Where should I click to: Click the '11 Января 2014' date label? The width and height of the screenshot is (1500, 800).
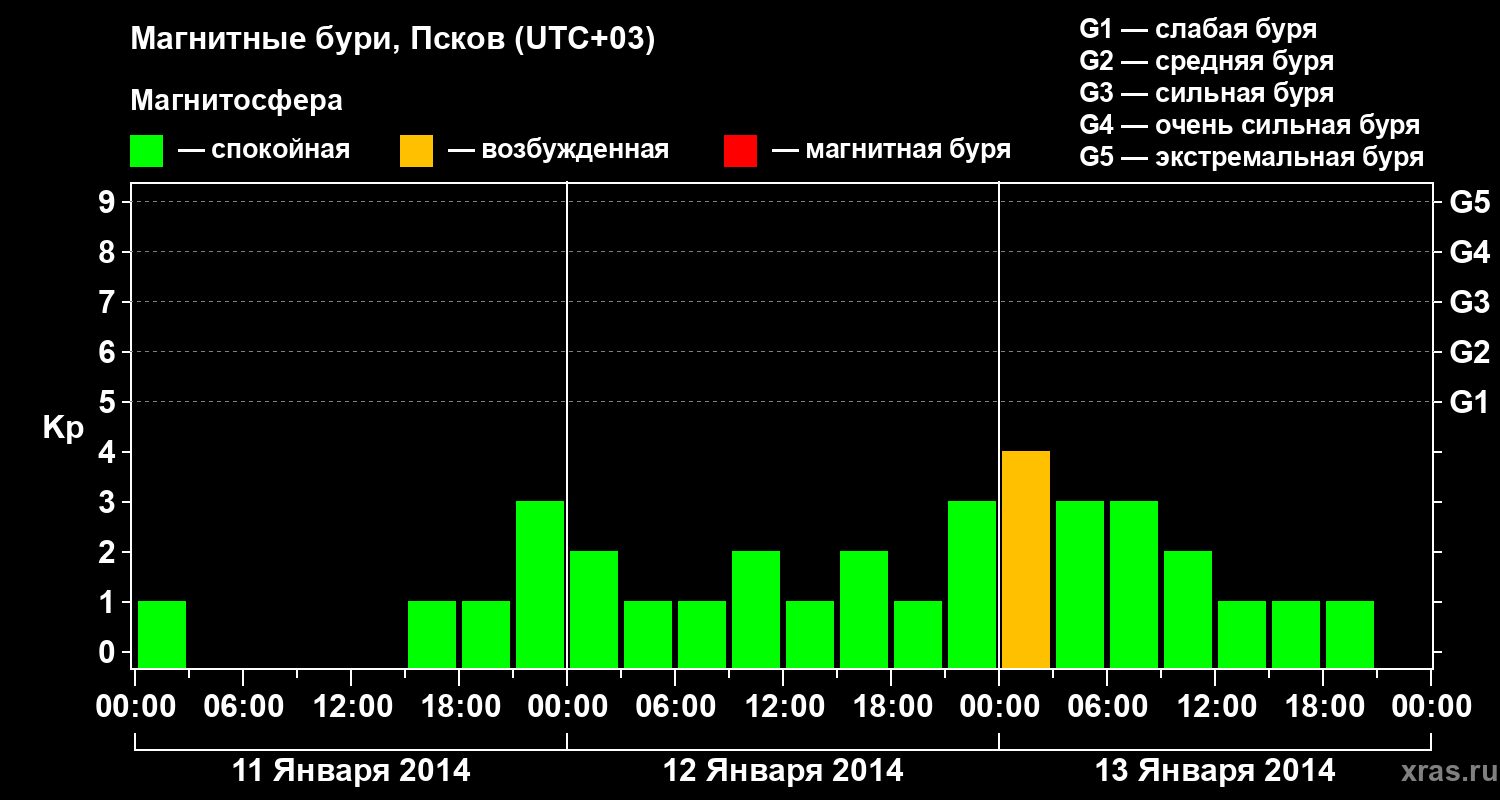(x=351, y=771)
